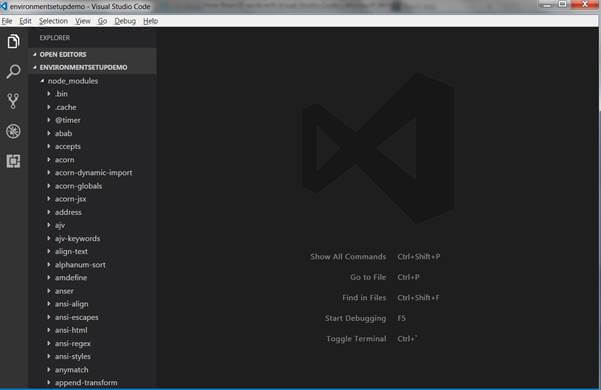This screenshot has height=390, width=601.
Task: Open the Debug menu
Action: 125,21
